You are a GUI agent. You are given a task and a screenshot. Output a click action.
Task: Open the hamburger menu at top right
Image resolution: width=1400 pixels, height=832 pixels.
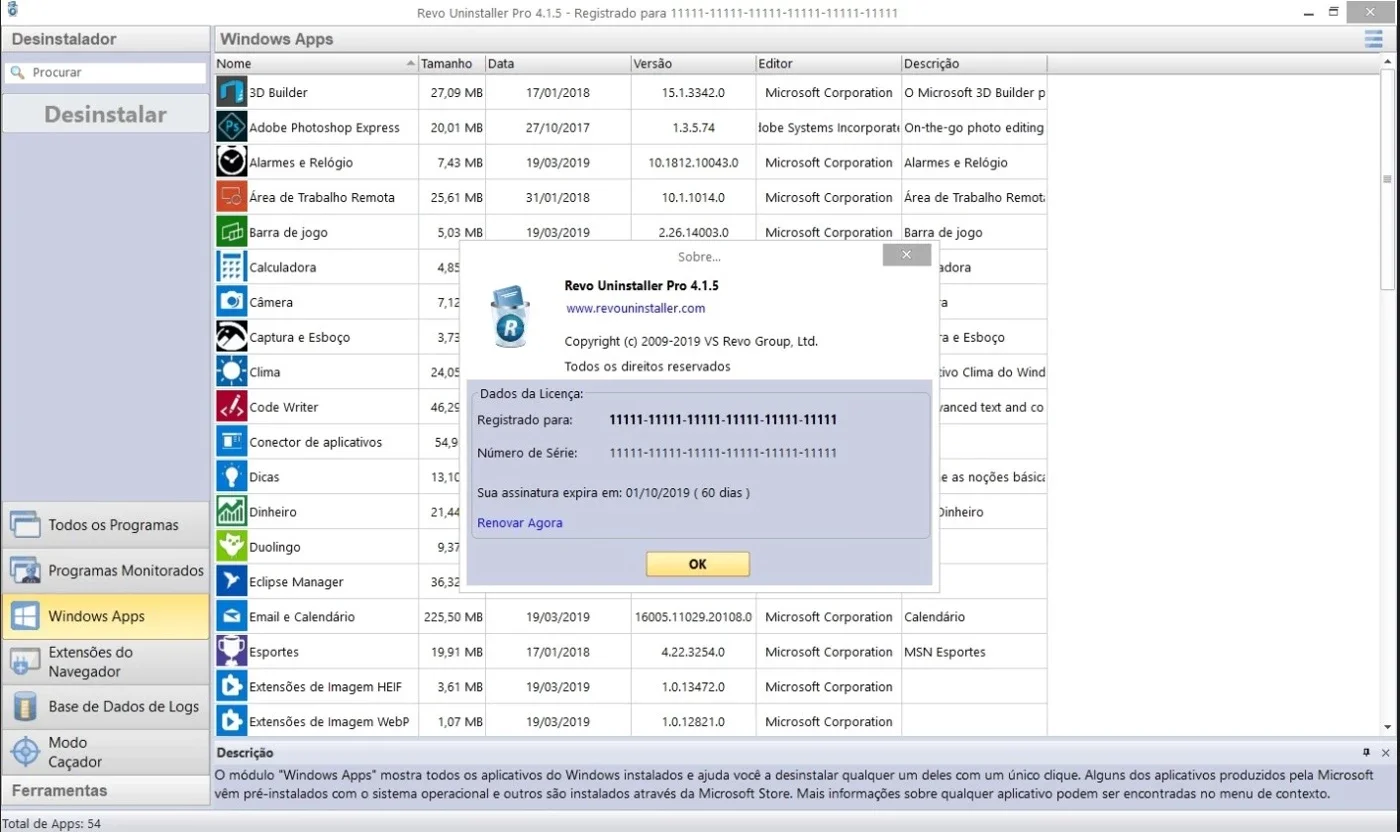1374,39
